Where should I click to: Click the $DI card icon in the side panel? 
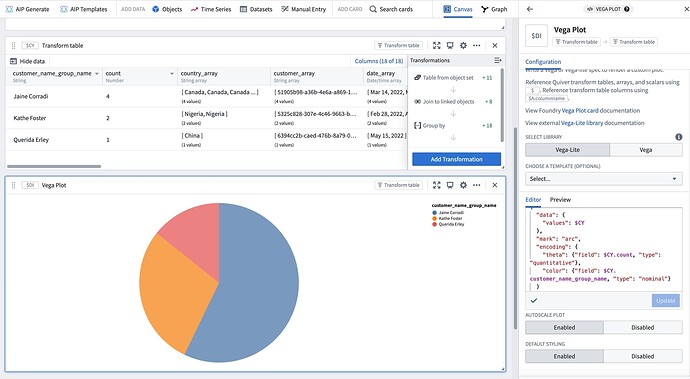pos(536,36)
